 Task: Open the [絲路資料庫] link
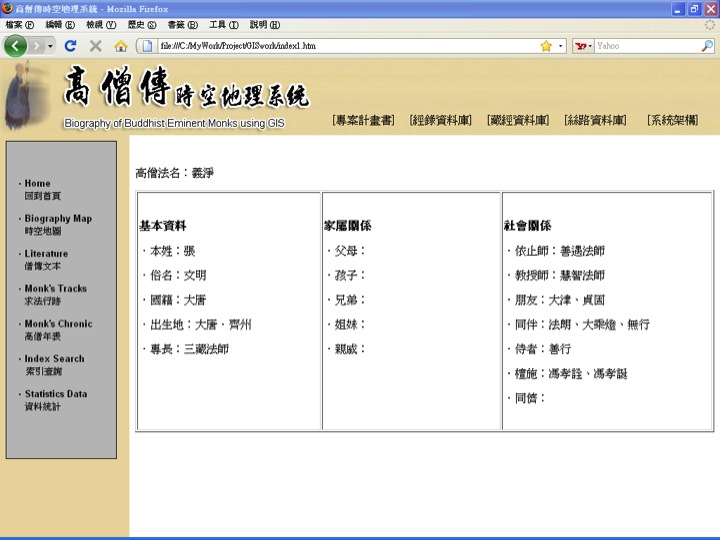(x=595, y=120)
